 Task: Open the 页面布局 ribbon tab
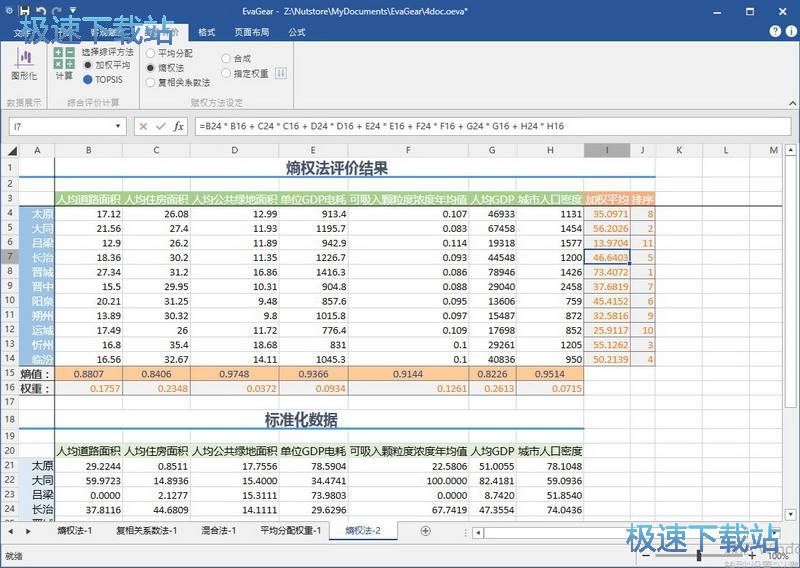(252, 32)
